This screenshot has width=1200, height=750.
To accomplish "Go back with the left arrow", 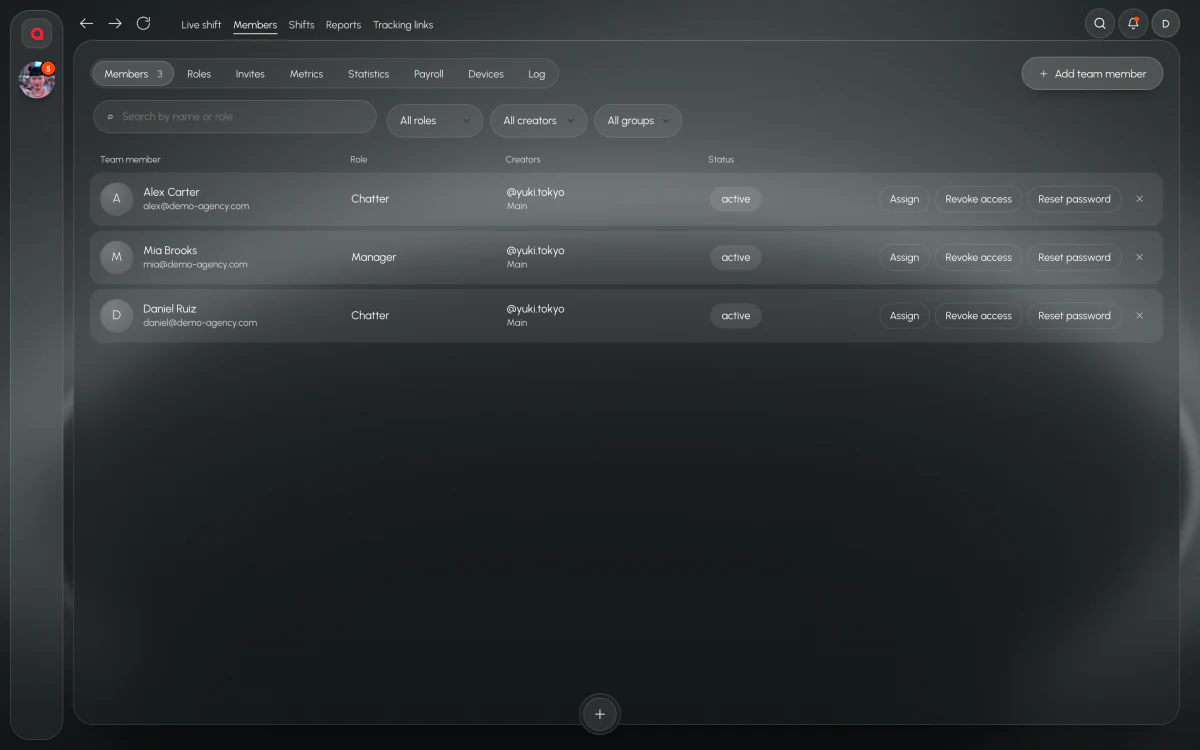I will (86, 23).
